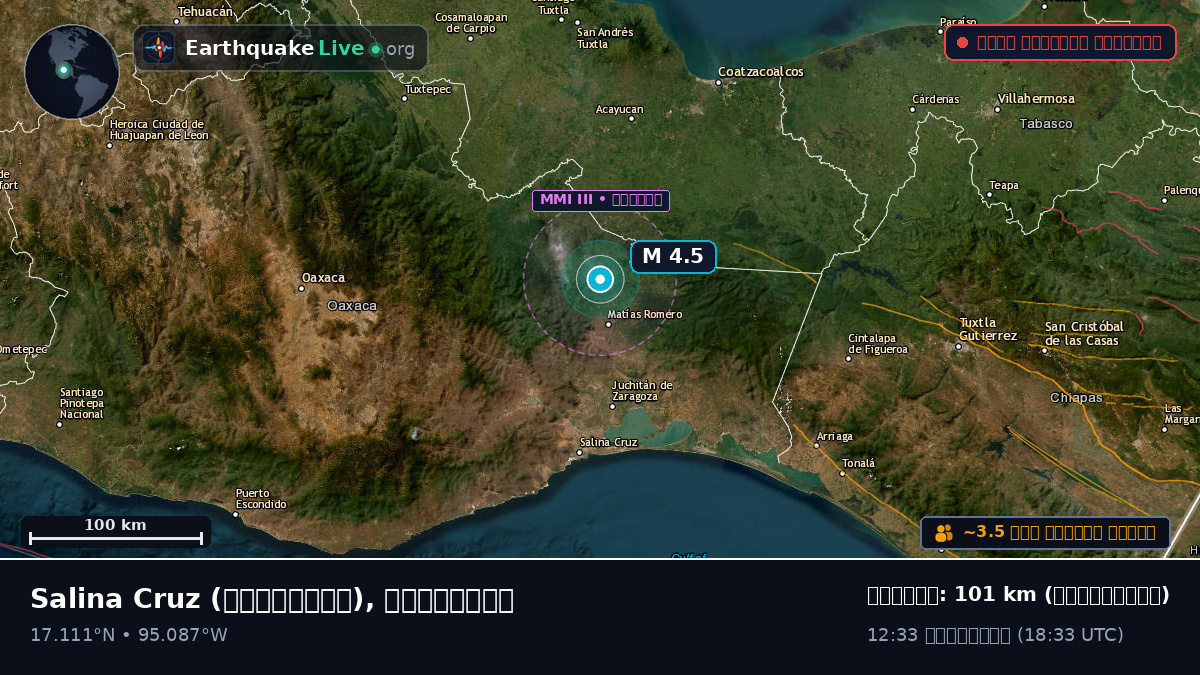Click the Chiapas state label
Viewport: 1200px width, 675px height.
pos(1076,398)
